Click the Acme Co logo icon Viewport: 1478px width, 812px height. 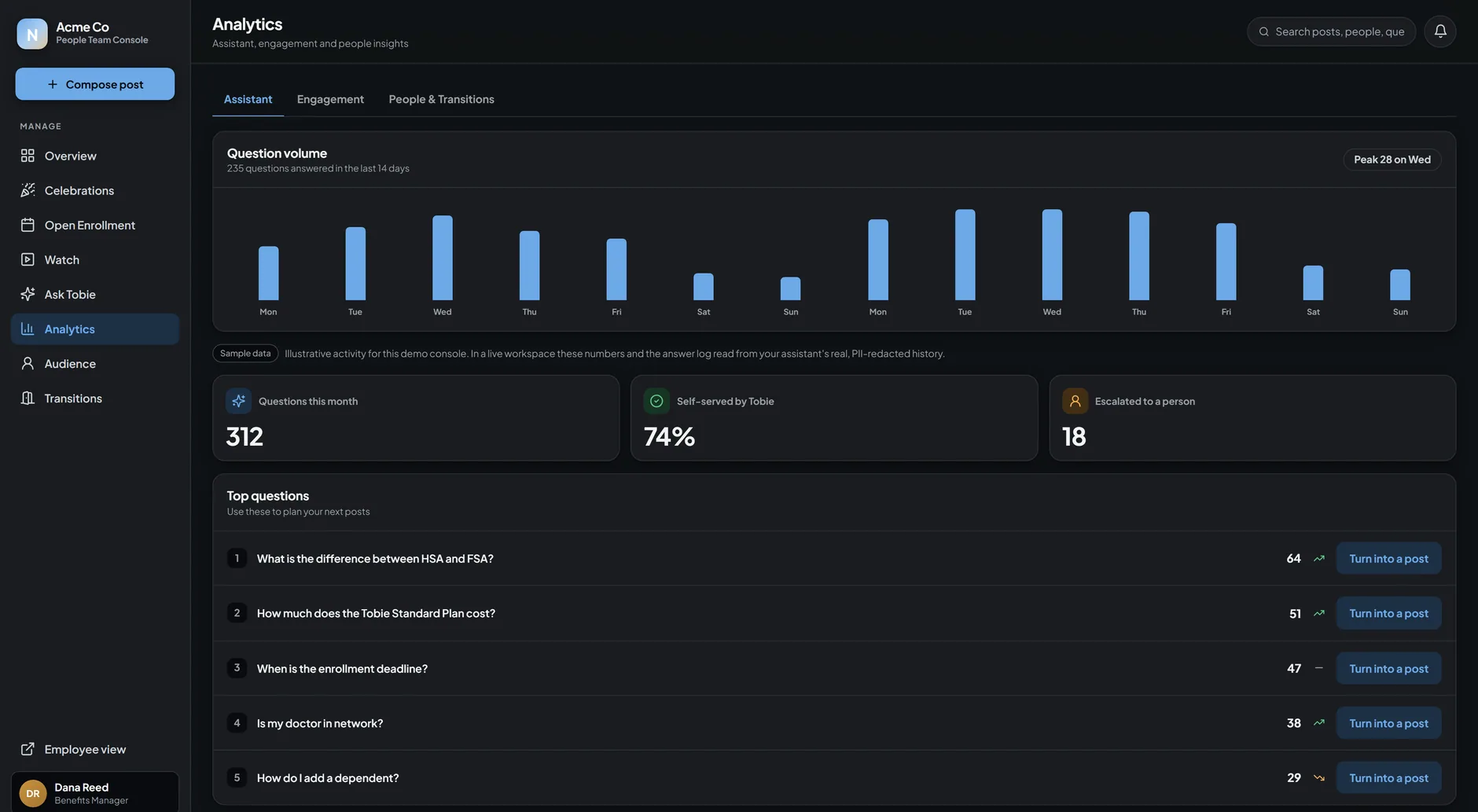click(32, 34)
